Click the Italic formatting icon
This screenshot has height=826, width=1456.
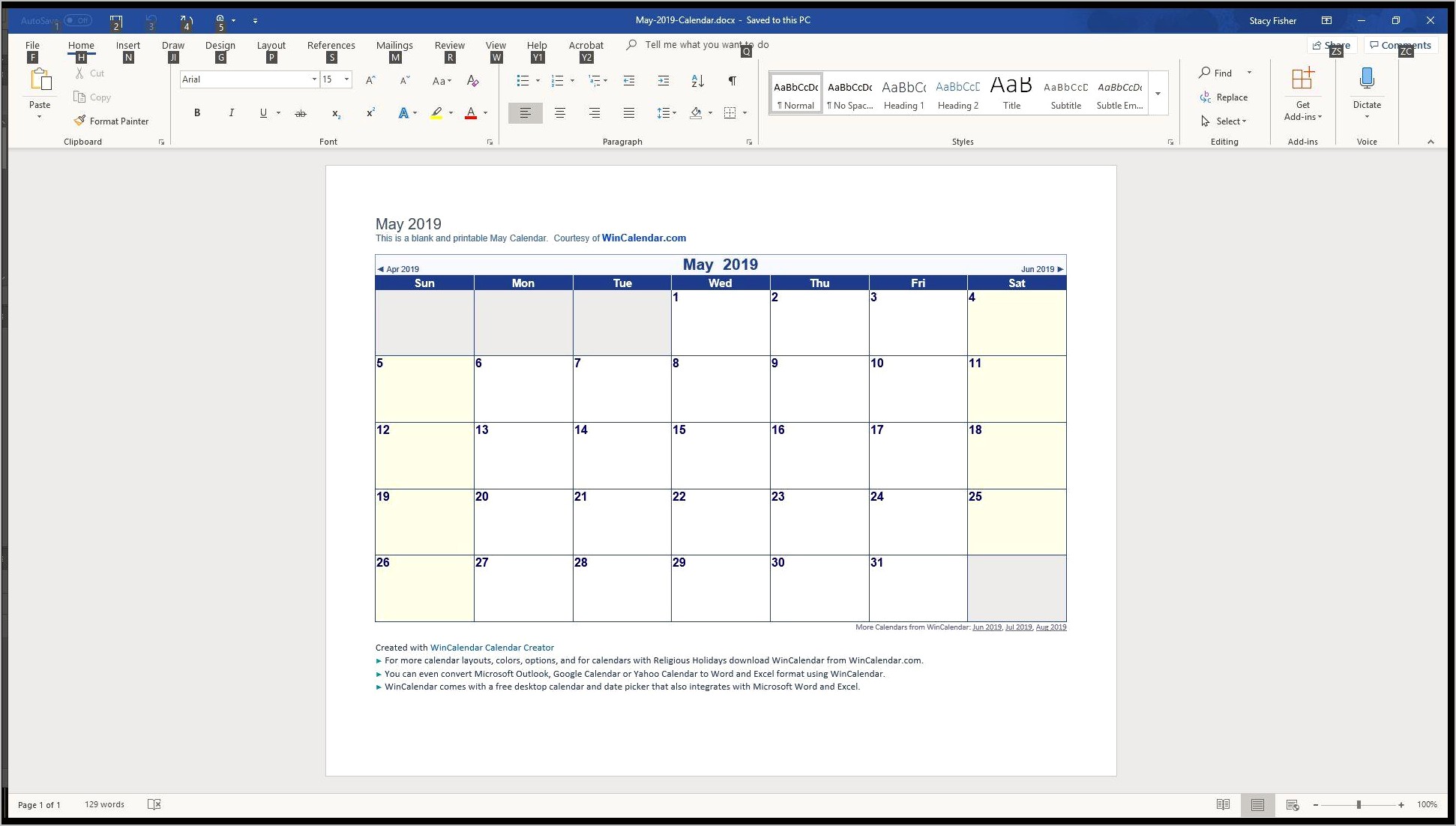pyautogui.click(x=231, y=113)
